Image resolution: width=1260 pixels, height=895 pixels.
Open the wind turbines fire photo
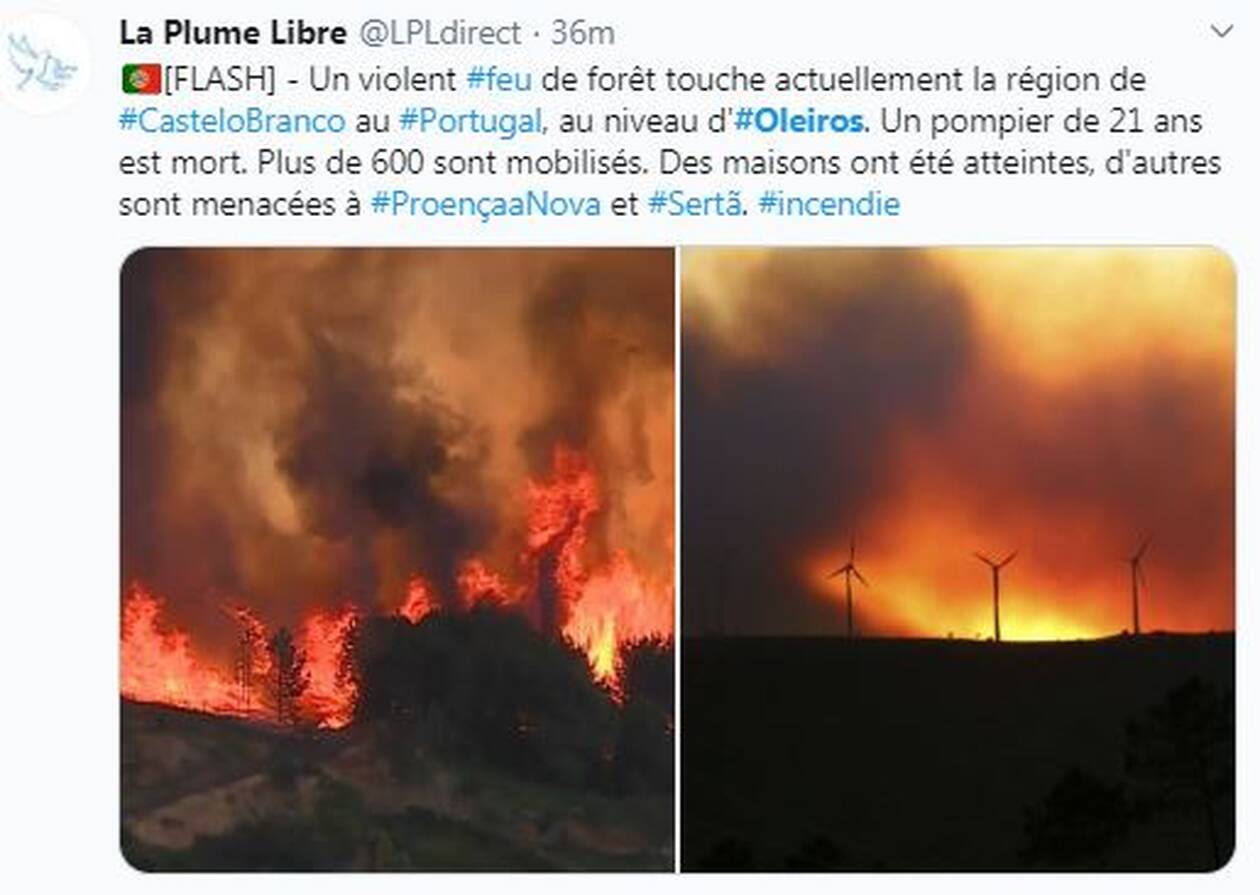pos(958,559)
